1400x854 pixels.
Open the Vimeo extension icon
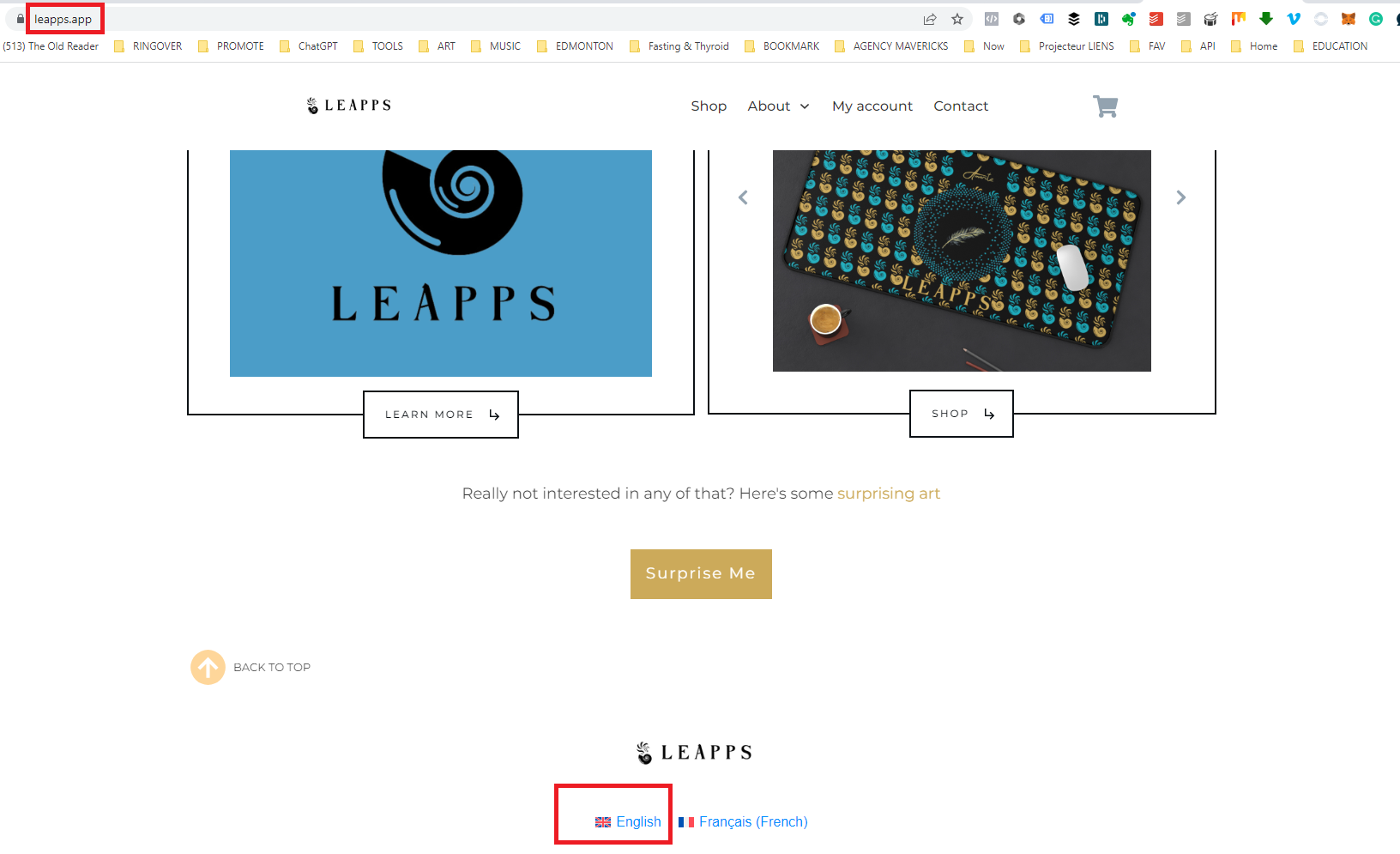[x=1294, y=19]
